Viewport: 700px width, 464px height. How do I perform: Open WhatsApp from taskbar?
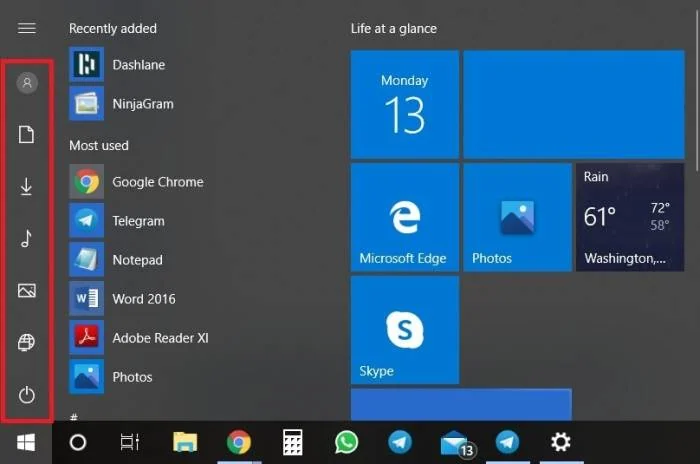[x=346, y=442]
